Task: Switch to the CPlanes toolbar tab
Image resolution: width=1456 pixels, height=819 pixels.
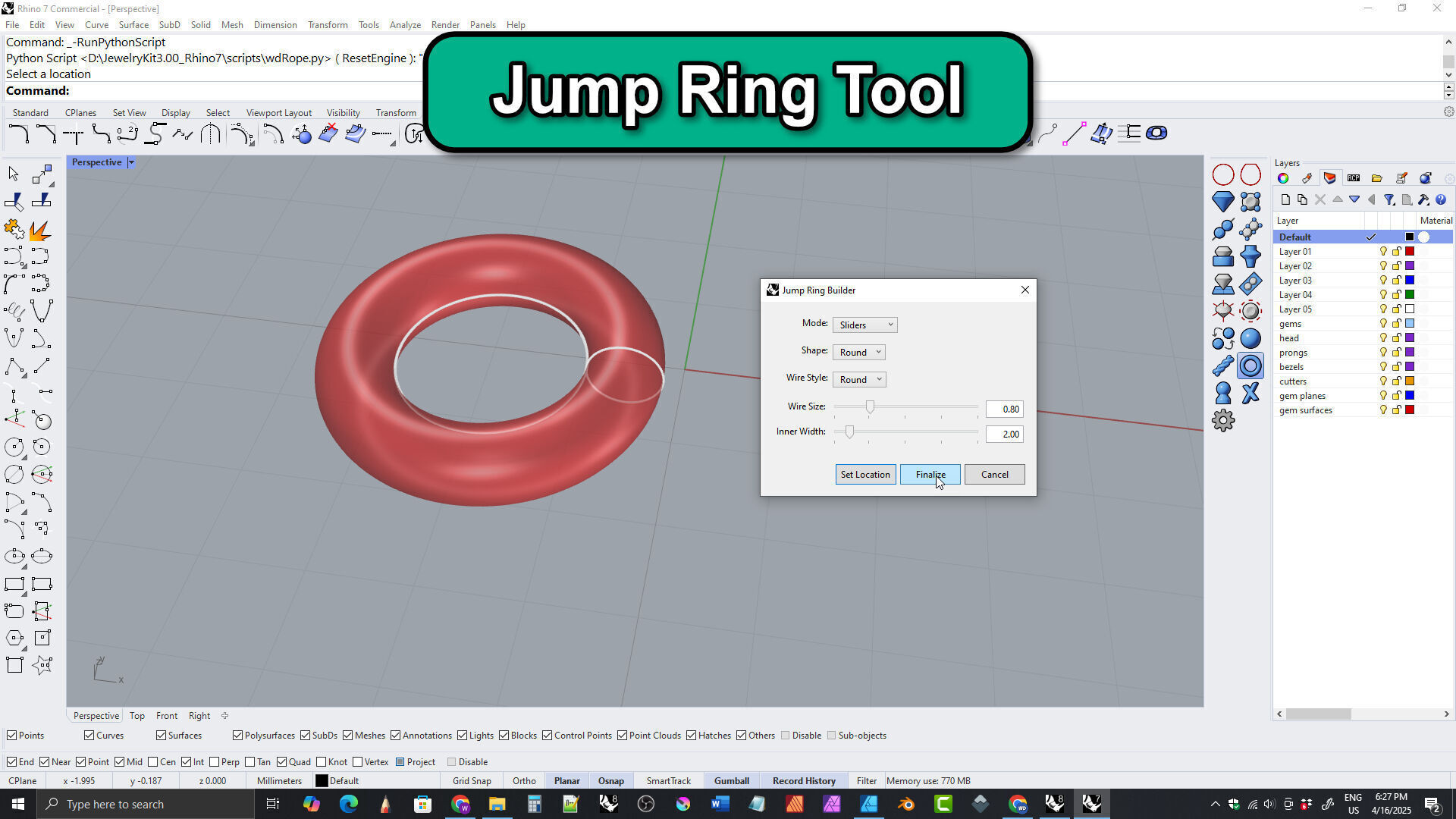Action: (80, 112)
